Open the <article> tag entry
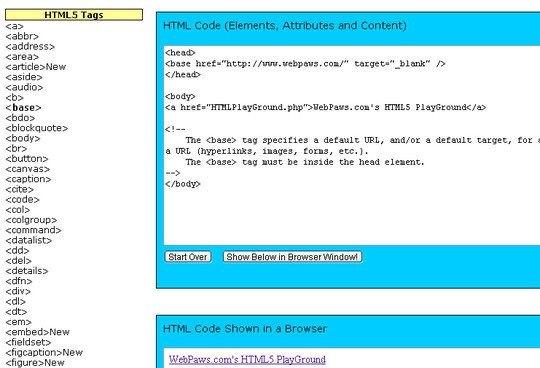Viewport: 540px width, 368px height. (35, 67)
